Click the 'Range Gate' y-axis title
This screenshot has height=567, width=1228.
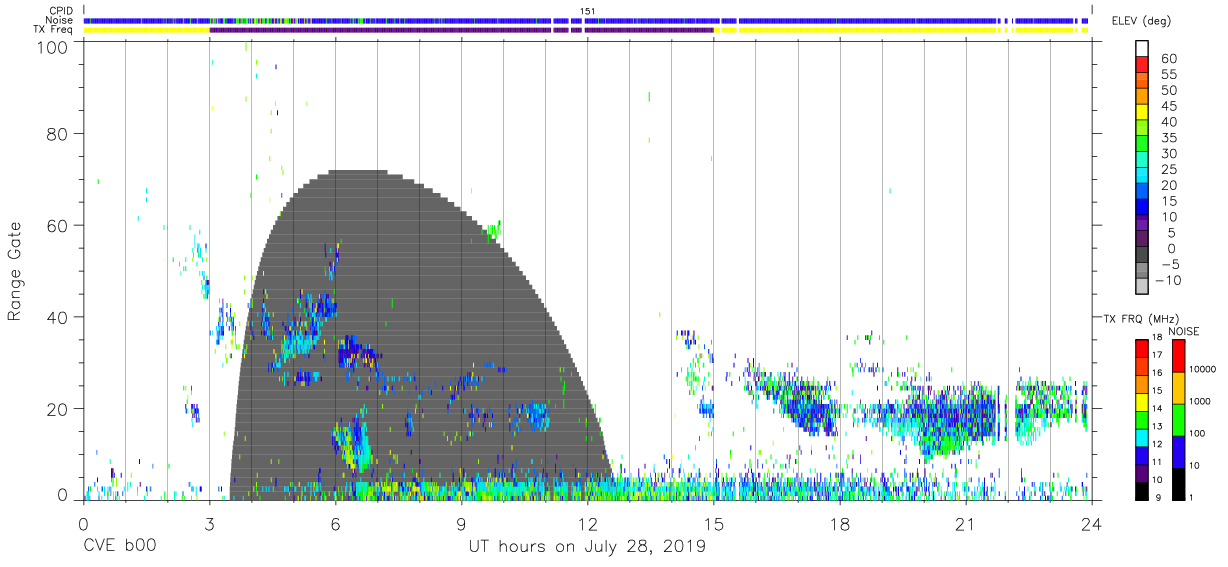15,272
